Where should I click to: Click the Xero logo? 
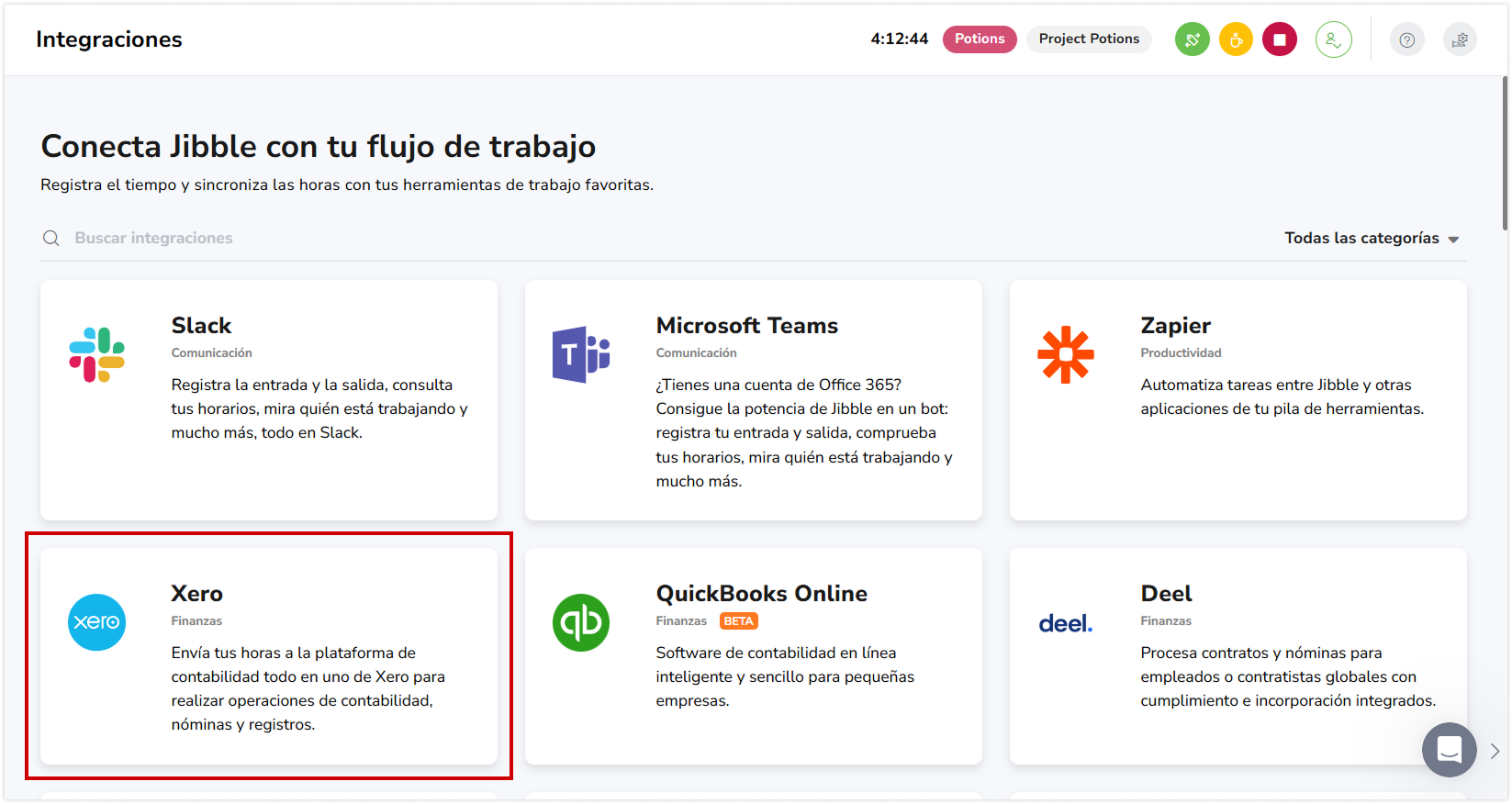96,622
